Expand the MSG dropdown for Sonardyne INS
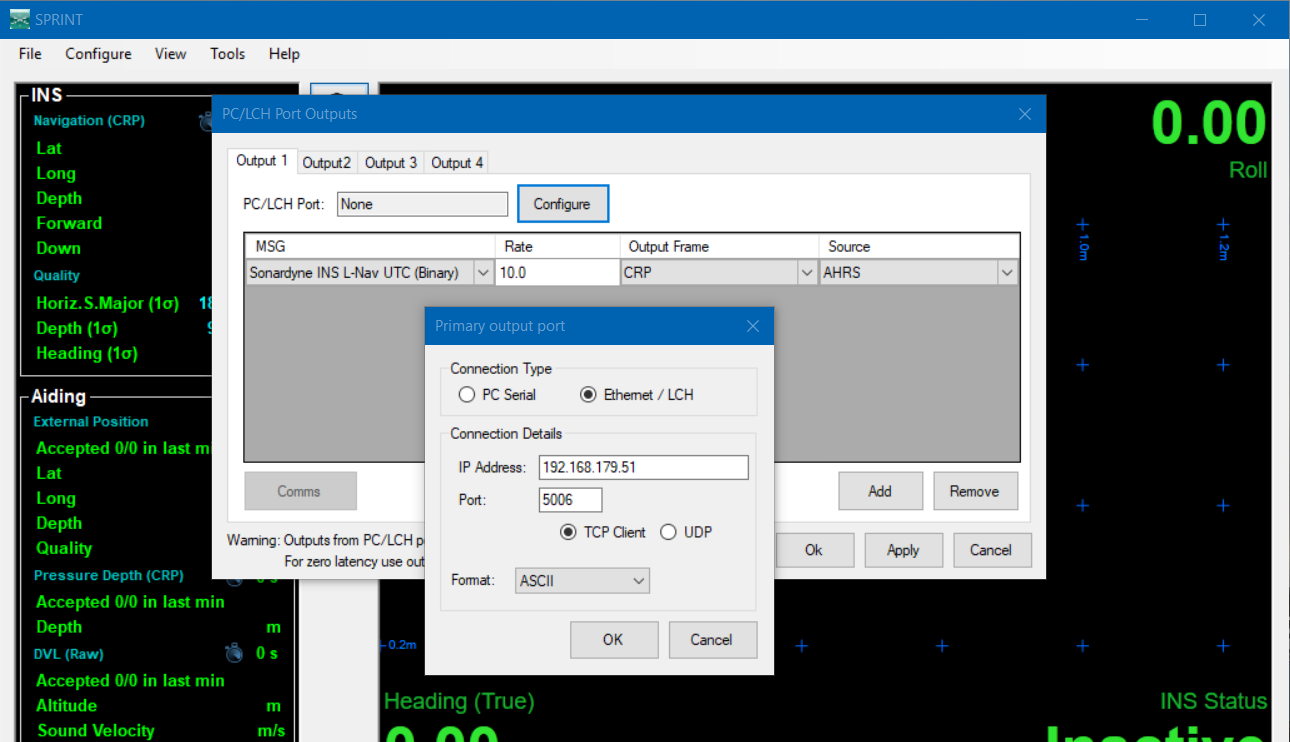Image resolution: width=1290 pixels, height=742 pixels. click(x=482, y=272)
